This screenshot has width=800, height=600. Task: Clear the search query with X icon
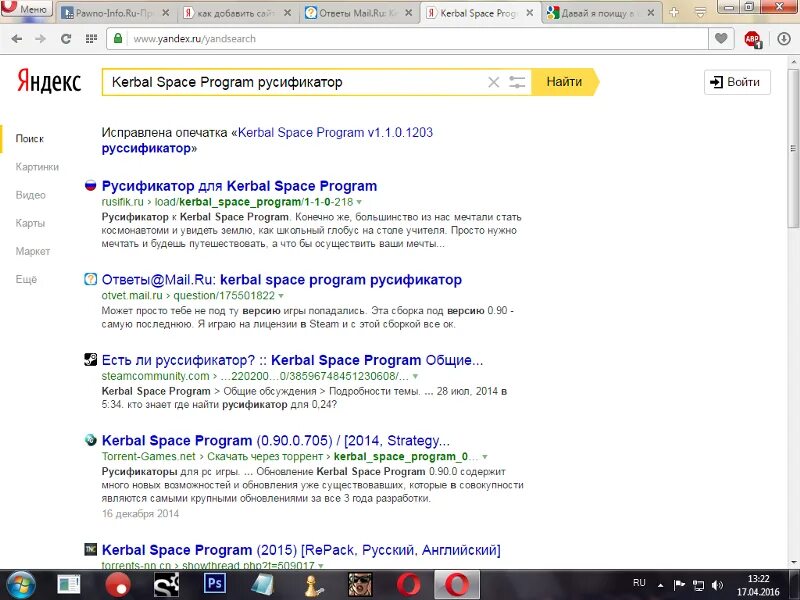click(x=493, y=82)
